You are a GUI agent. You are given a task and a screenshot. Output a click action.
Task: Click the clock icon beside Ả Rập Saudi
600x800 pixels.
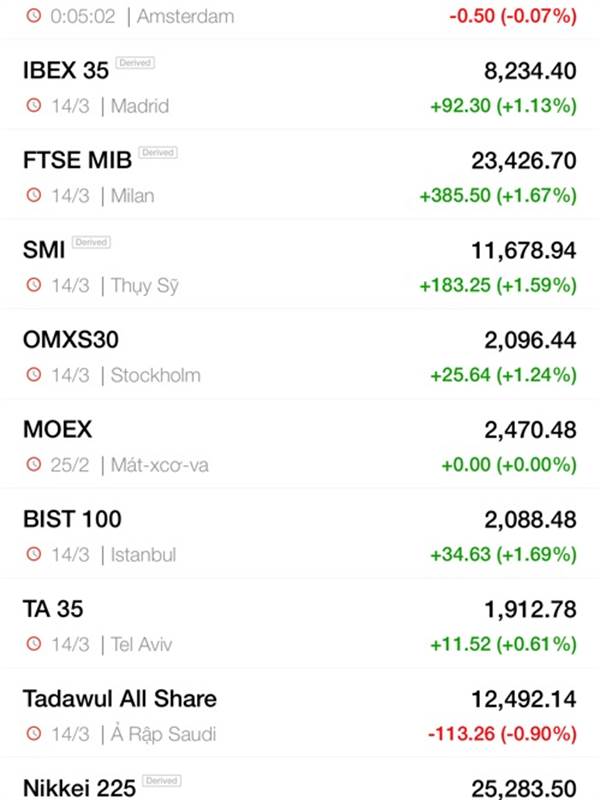pos(34,735)
